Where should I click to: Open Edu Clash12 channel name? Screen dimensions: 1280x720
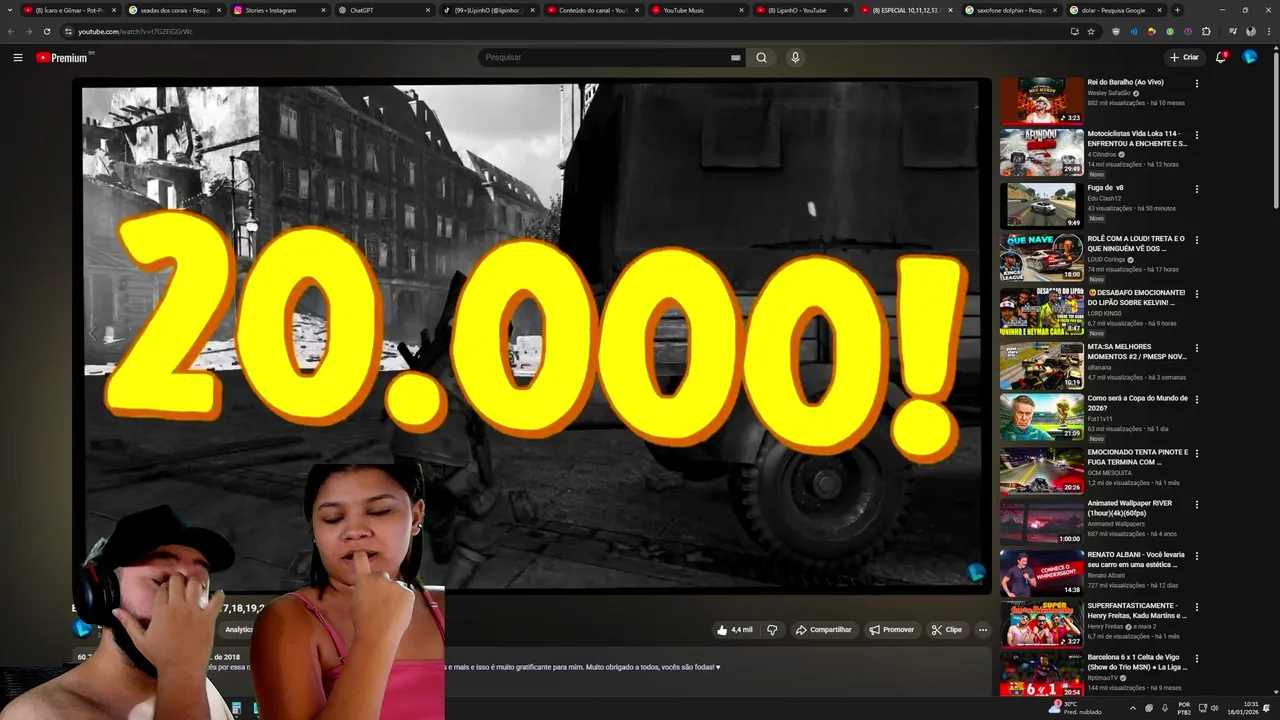coord(1105,198)
